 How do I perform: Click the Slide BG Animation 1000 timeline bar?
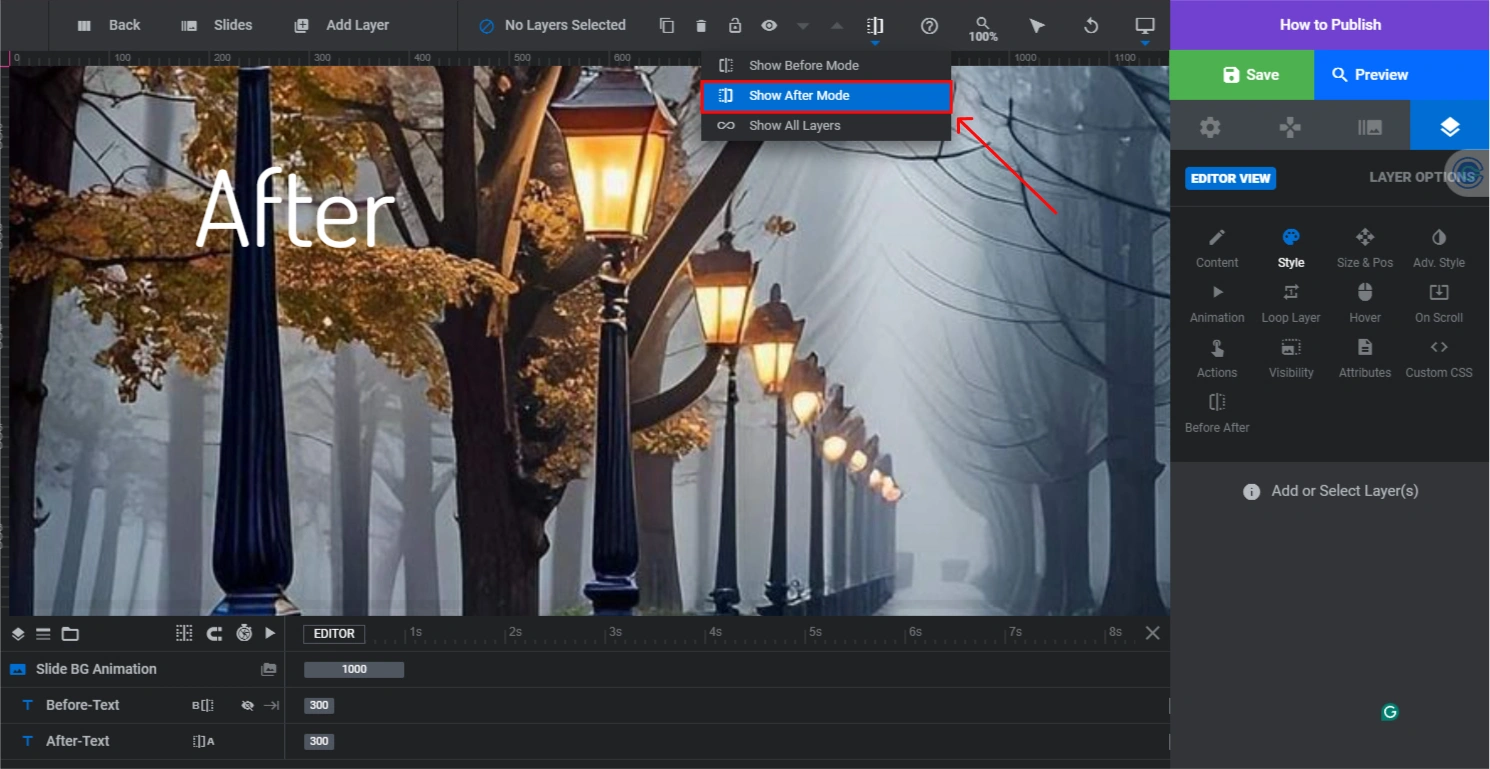pyautogui.click(x=354, y=669)
